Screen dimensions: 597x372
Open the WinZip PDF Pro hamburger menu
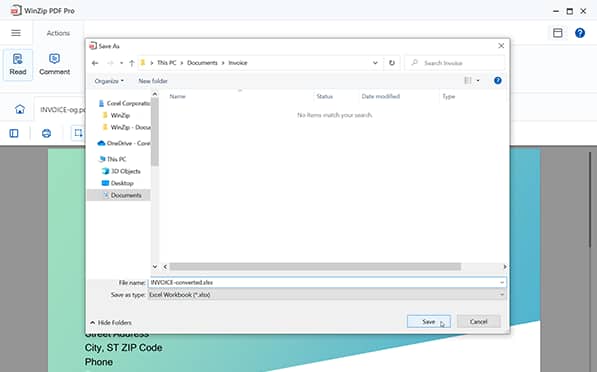click(x=16, y=33)
